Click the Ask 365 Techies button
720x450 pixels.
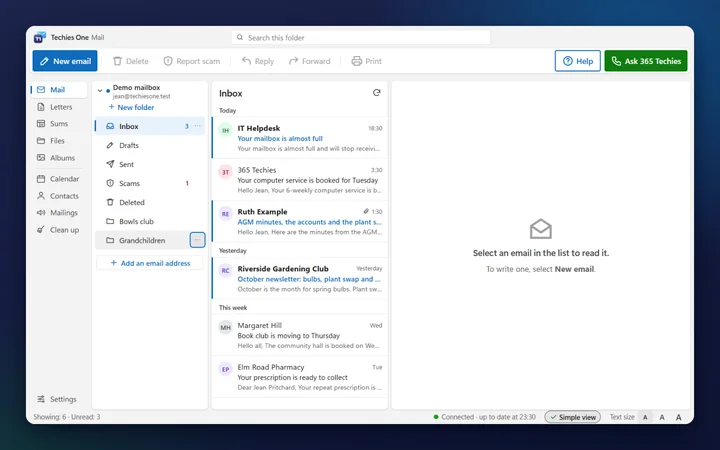(646, 61)
